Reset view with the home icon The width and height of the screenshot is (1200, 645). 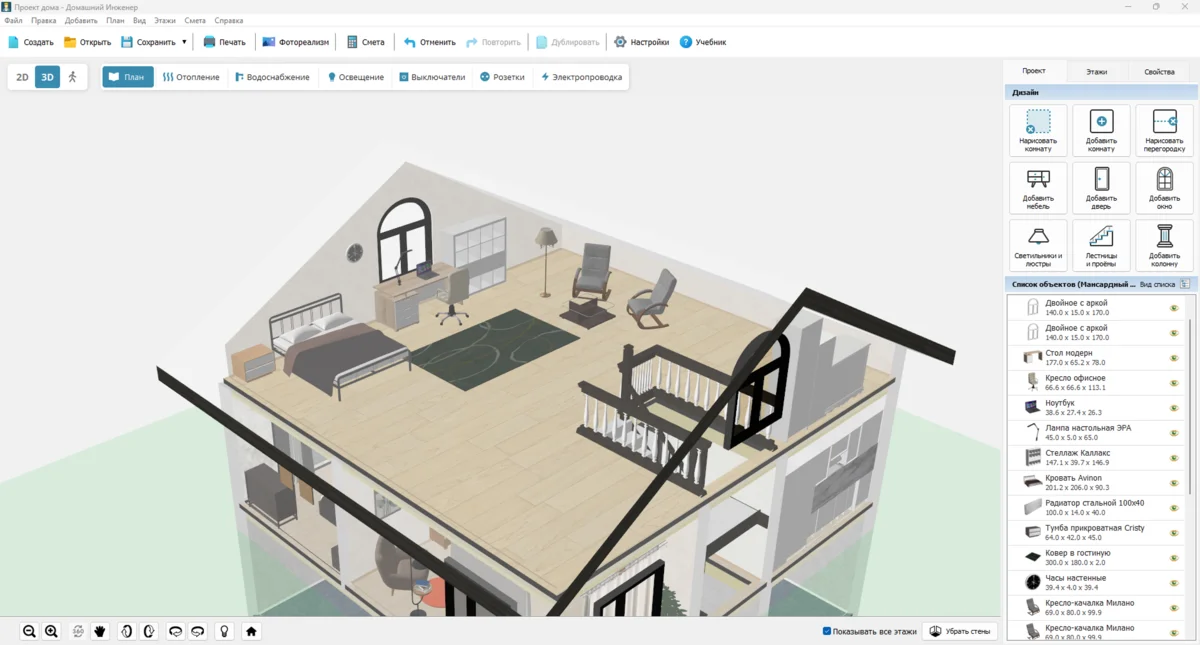coord(251,631)
